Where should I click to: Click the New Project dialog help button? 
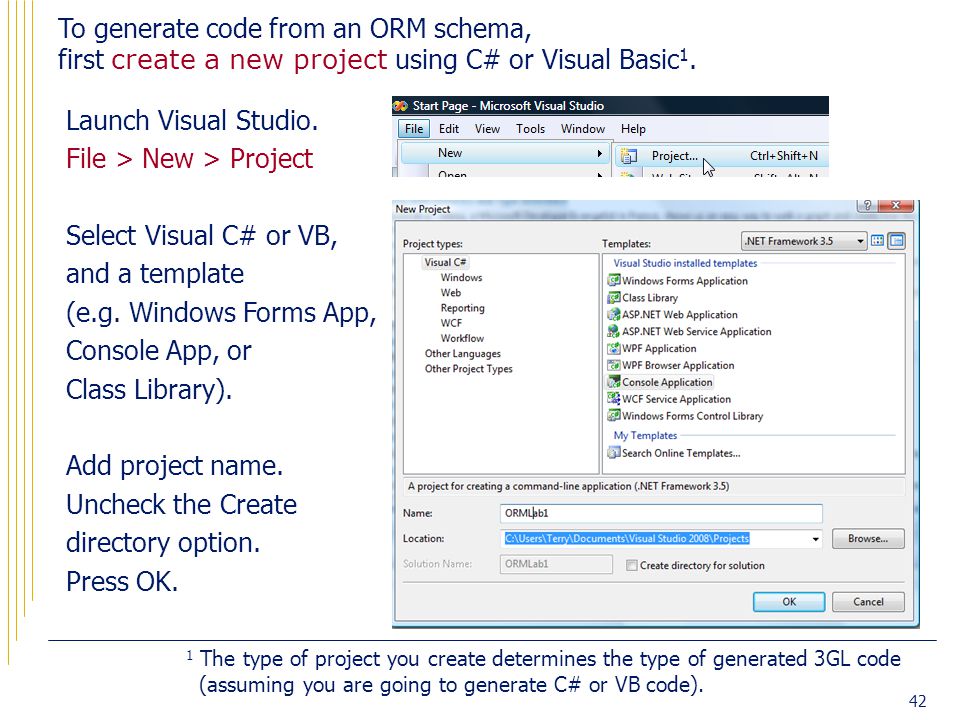867,206
